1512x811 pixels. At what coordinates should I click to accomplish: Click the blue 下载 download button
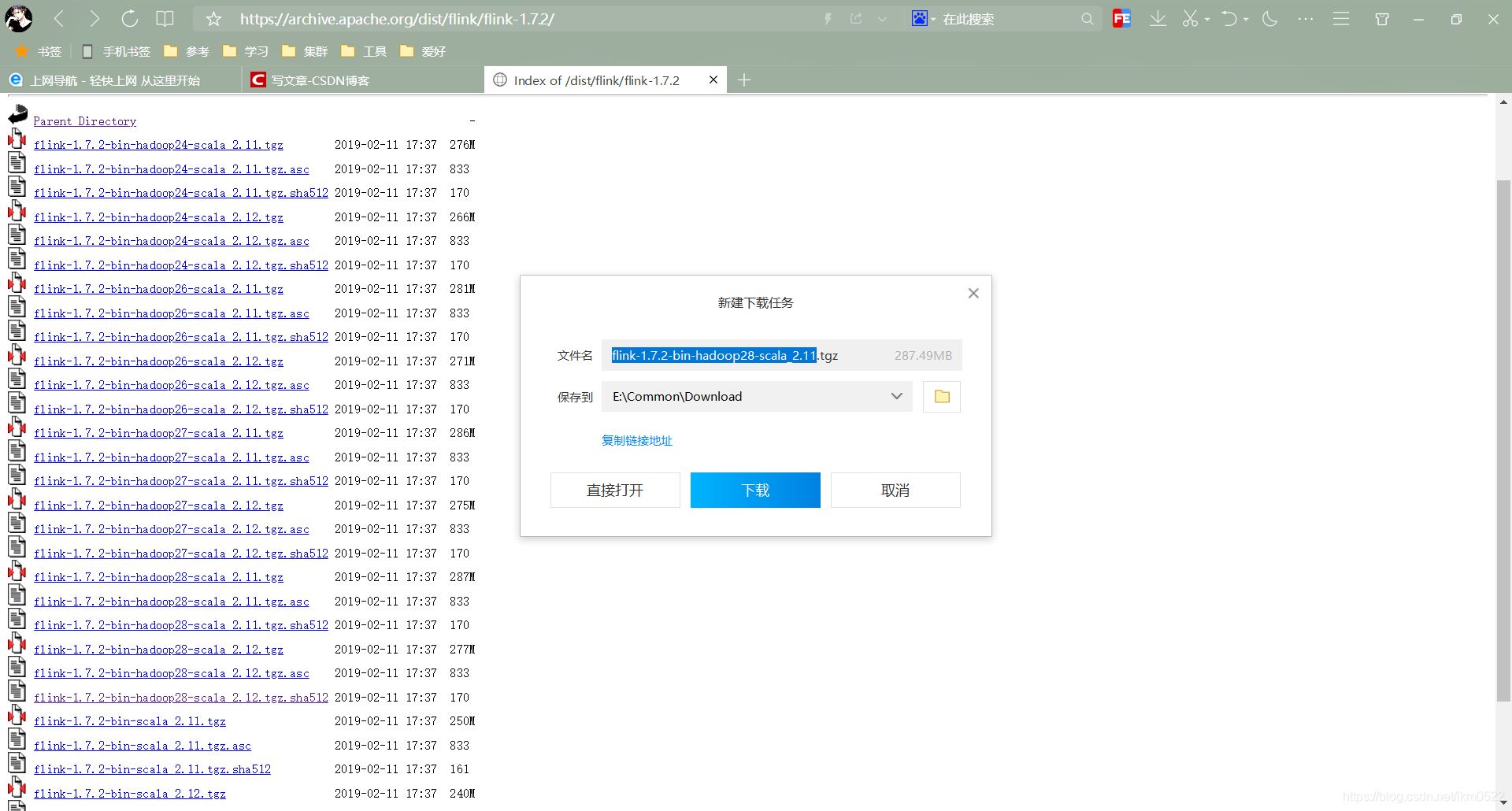click(x=755, y=490)
